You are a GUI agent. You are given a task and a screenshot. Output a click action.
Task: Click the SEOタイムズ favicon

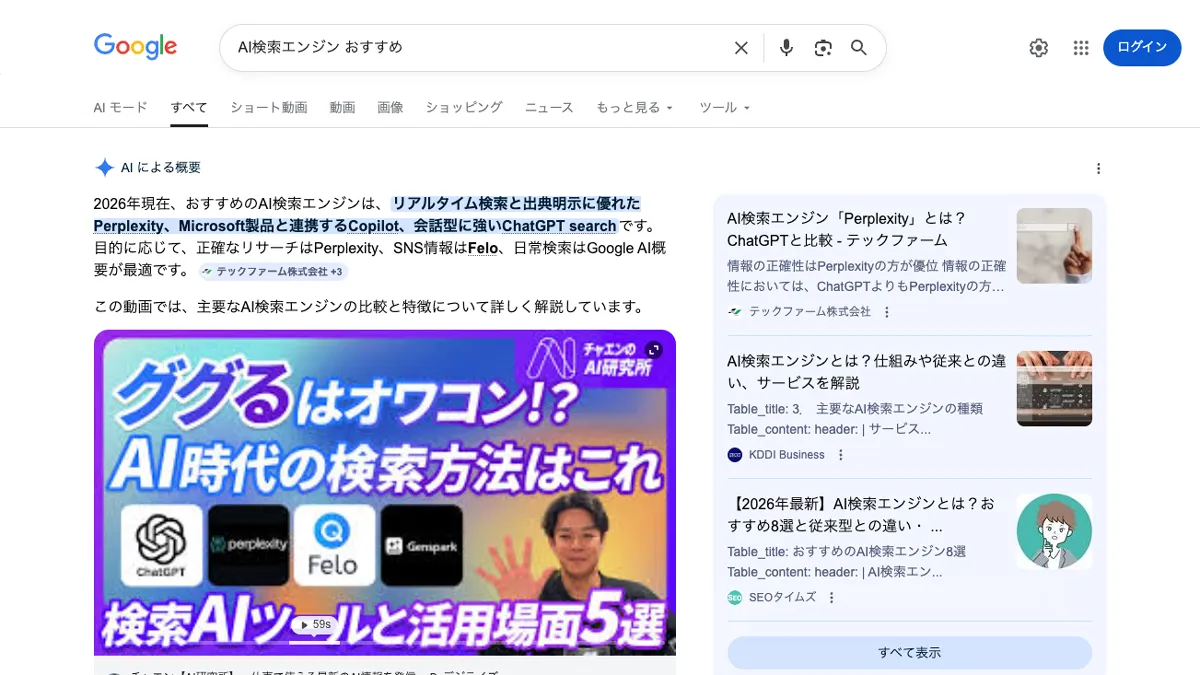735,598
